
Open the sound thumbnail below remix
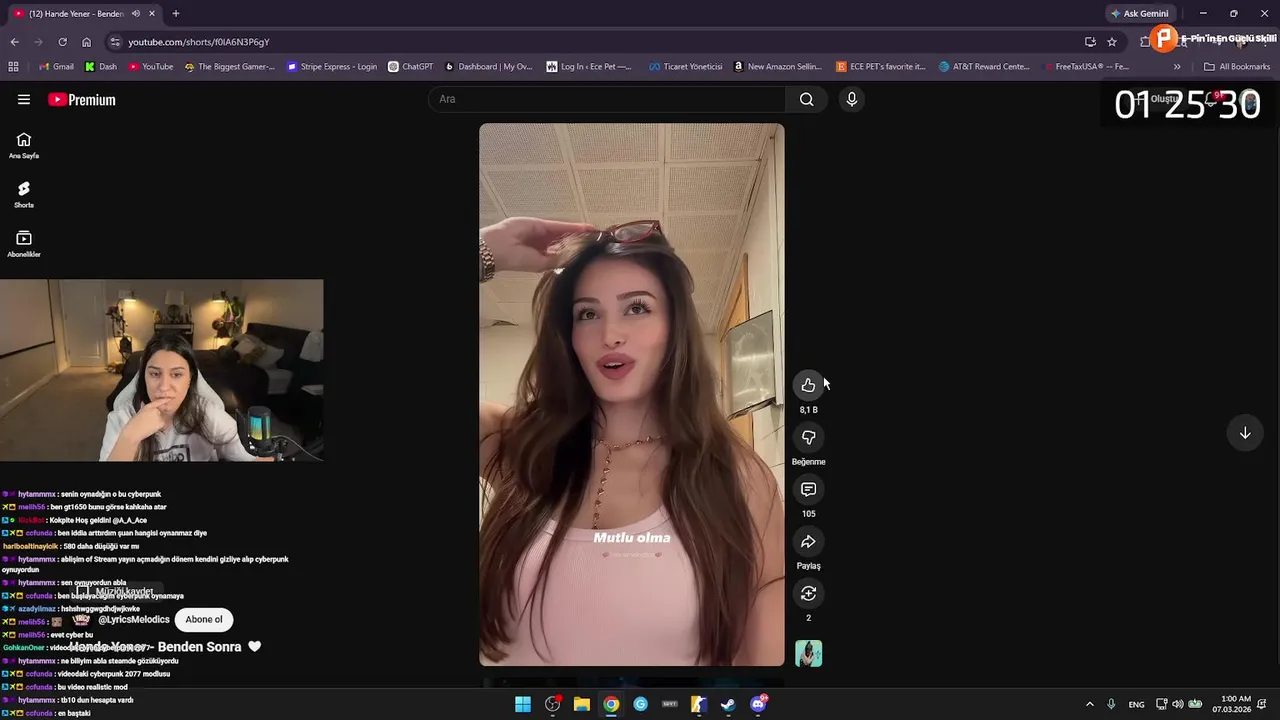[x=808, y=653]
